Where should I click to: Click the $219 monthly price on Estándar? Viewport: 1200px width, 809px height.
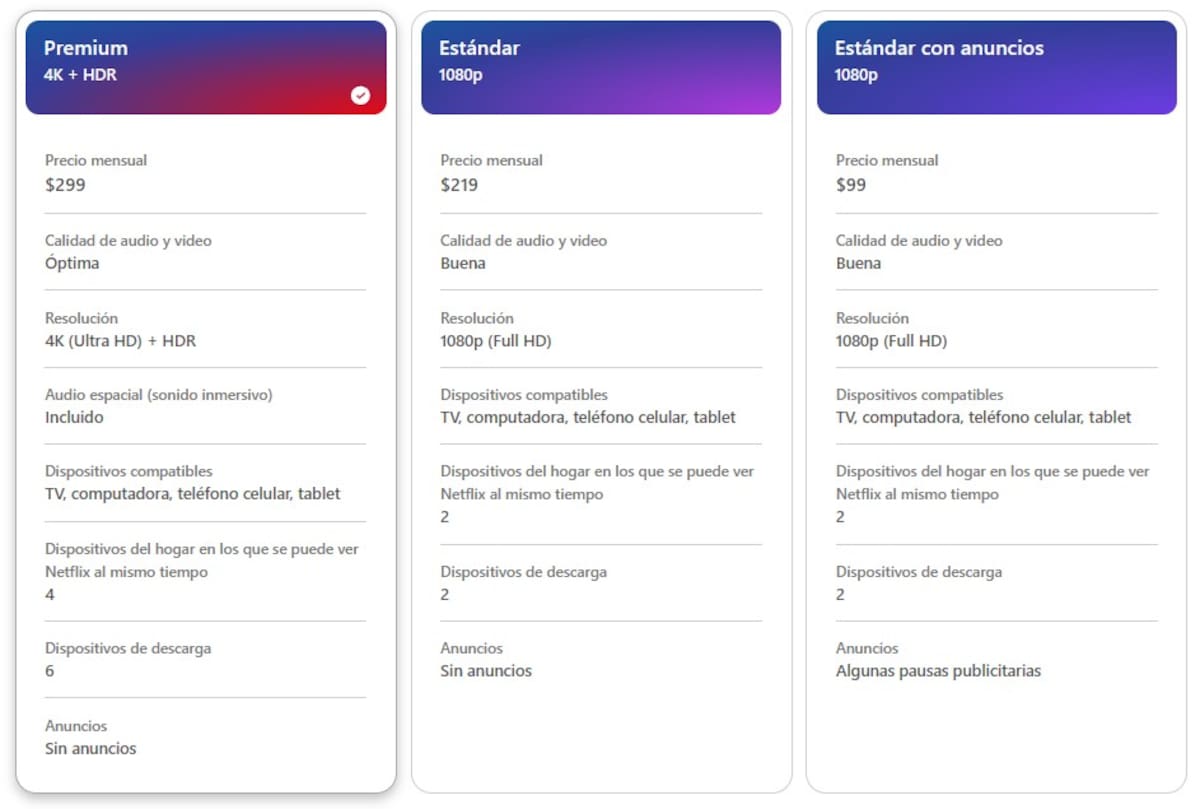(460, 185)
